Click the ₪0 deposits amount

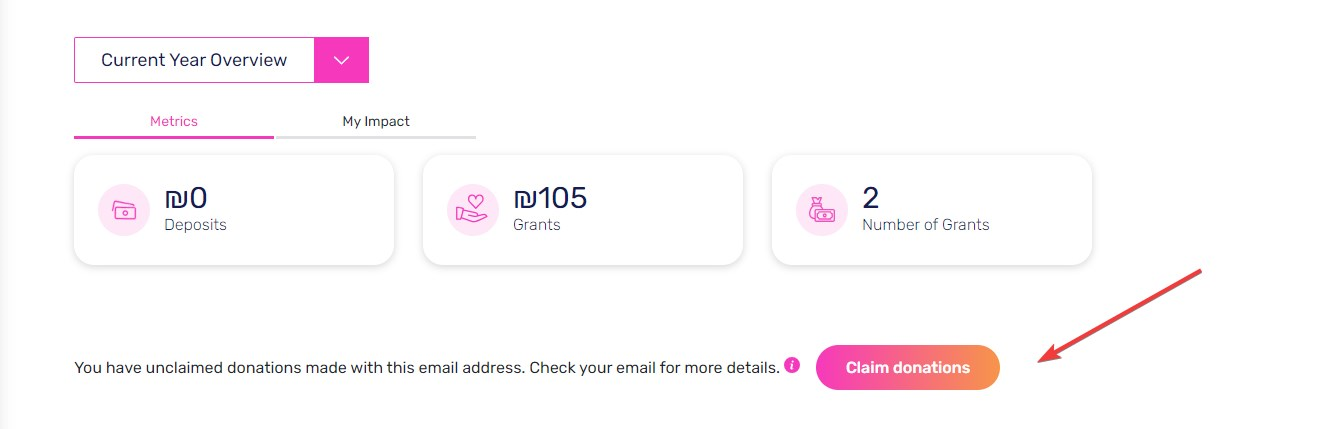coord(186,198)
